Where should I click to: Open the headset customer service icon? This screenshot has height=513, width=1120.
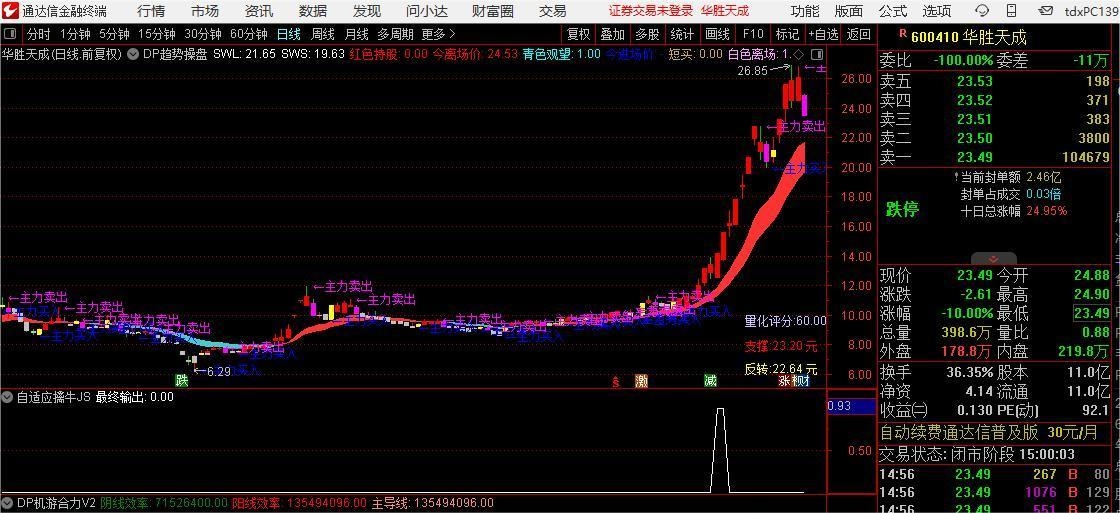tap(982, 11)
